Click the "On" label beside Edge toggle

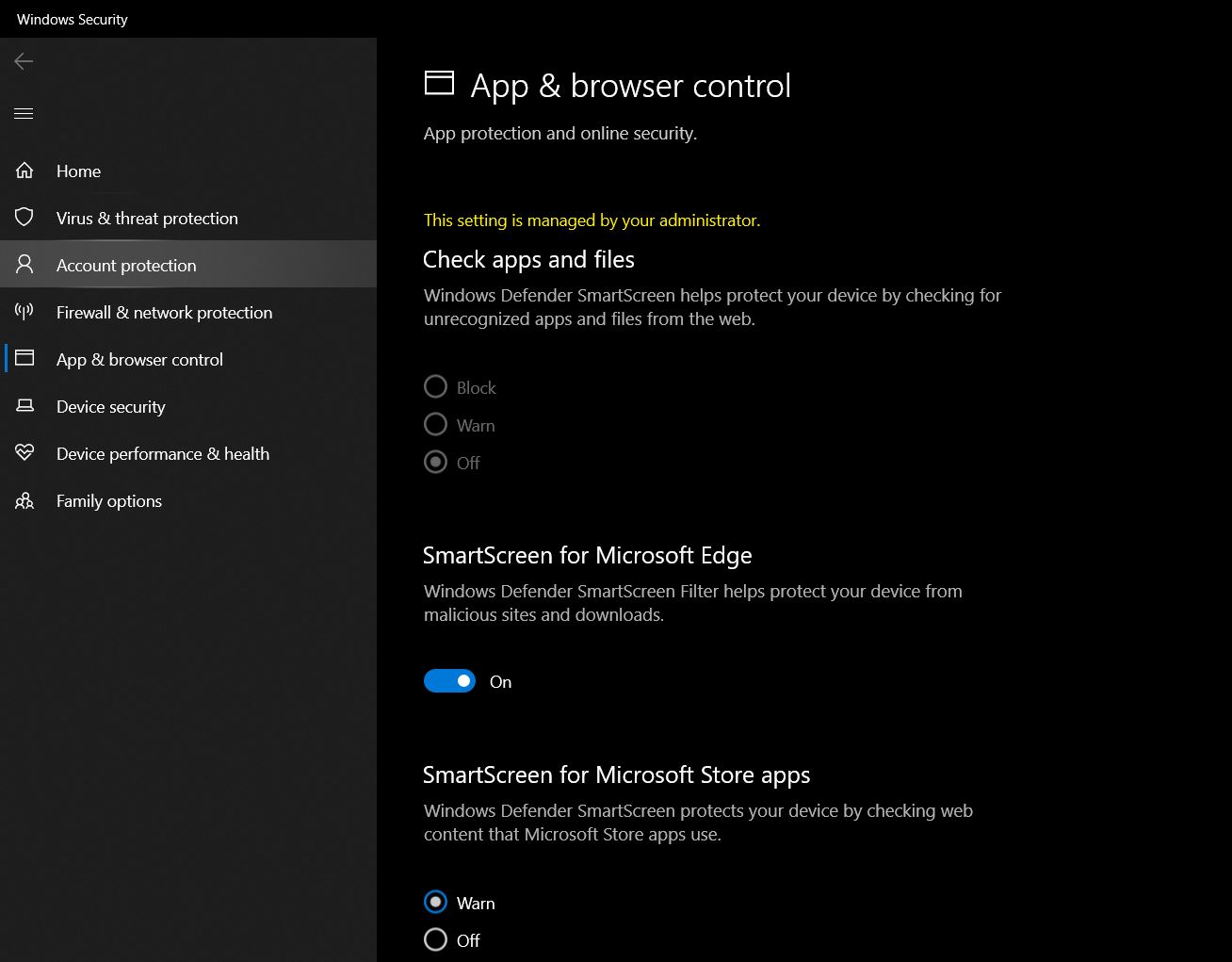click(x=501, y=682)
